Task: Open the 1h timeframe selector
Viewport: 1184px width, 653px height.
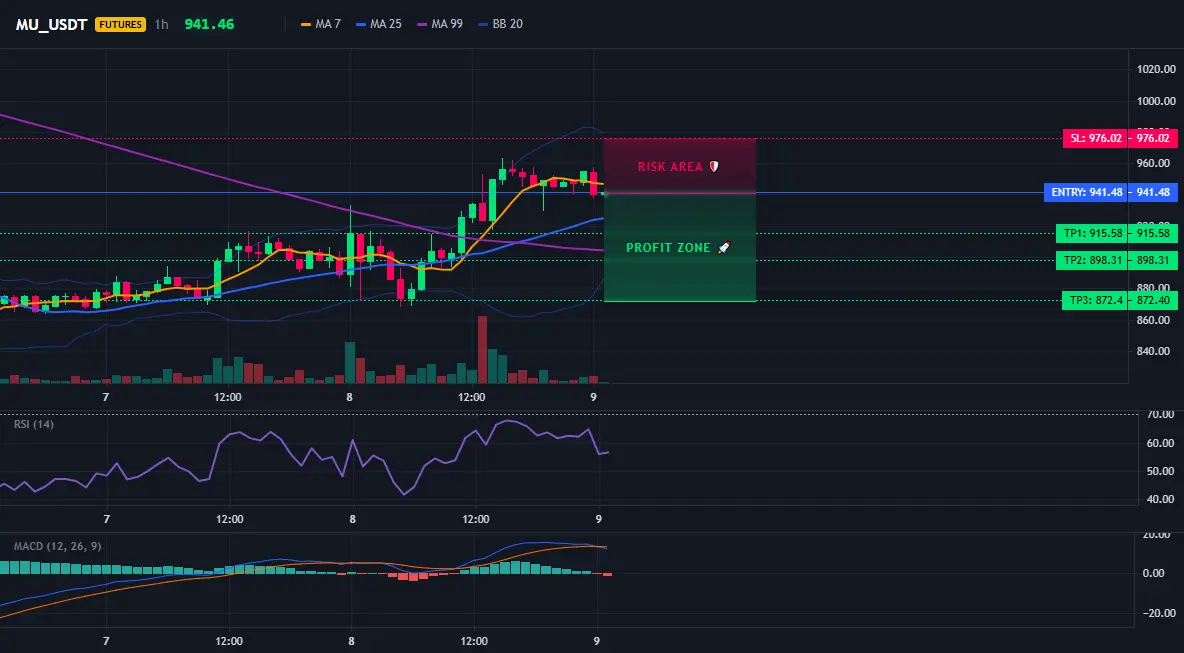Action: tap(161, 24)
